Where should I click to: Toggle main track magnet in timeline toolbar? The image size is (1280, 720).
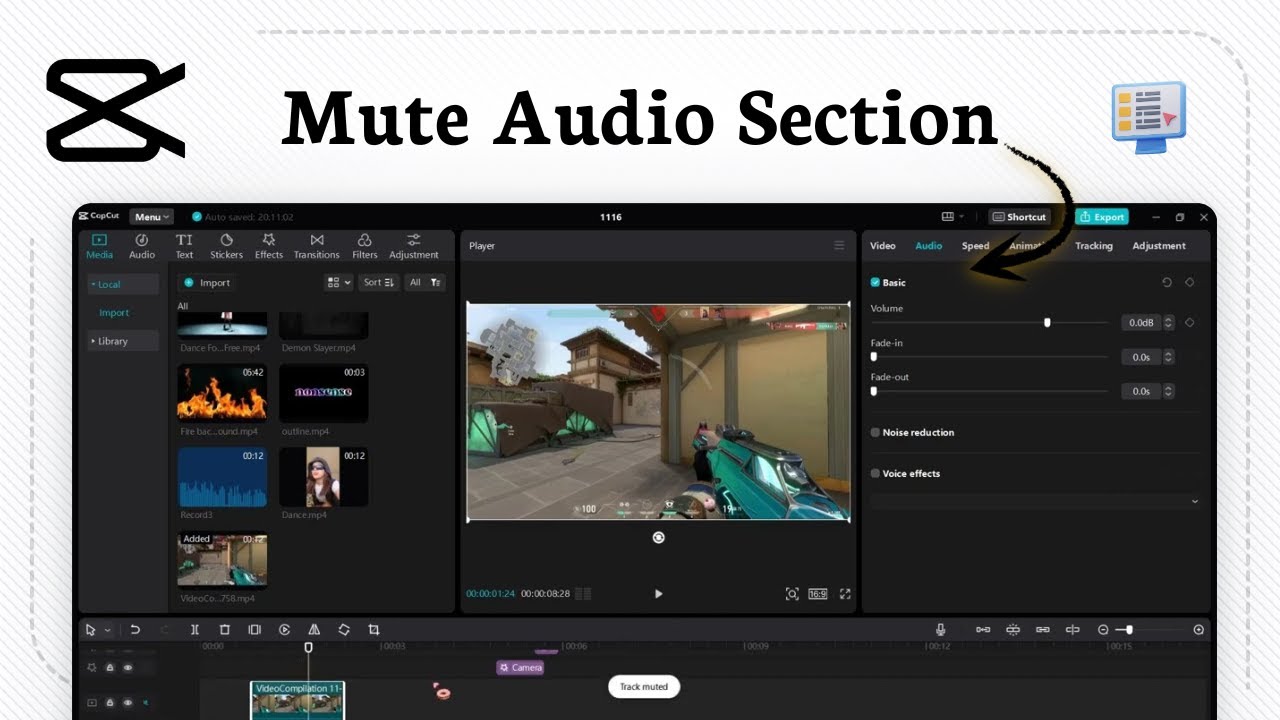[983, 630]
